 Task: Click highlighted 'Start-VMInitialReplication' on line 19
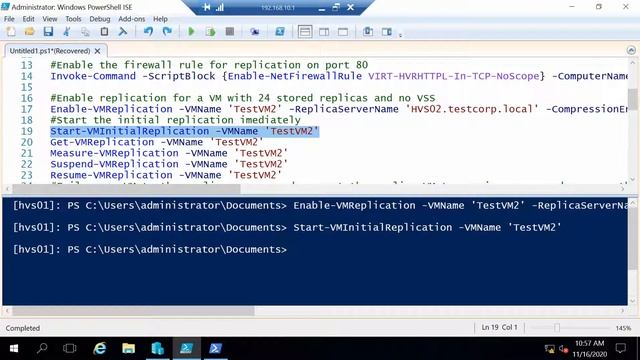(130, 131)
